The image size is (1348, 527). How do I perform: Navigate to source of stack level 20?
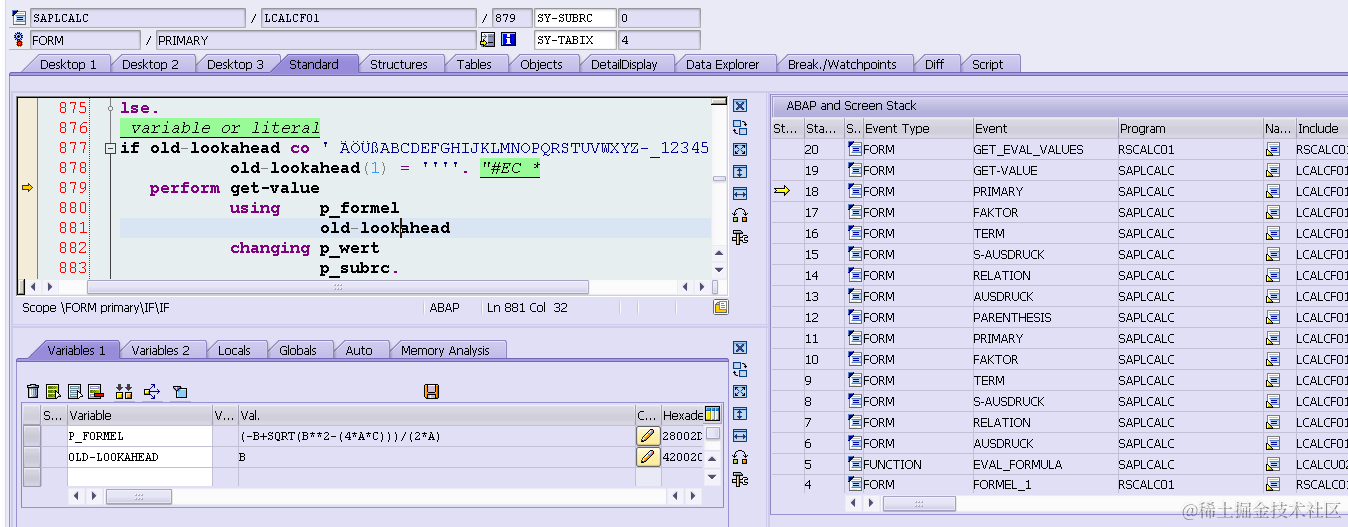coord(1274,149)
